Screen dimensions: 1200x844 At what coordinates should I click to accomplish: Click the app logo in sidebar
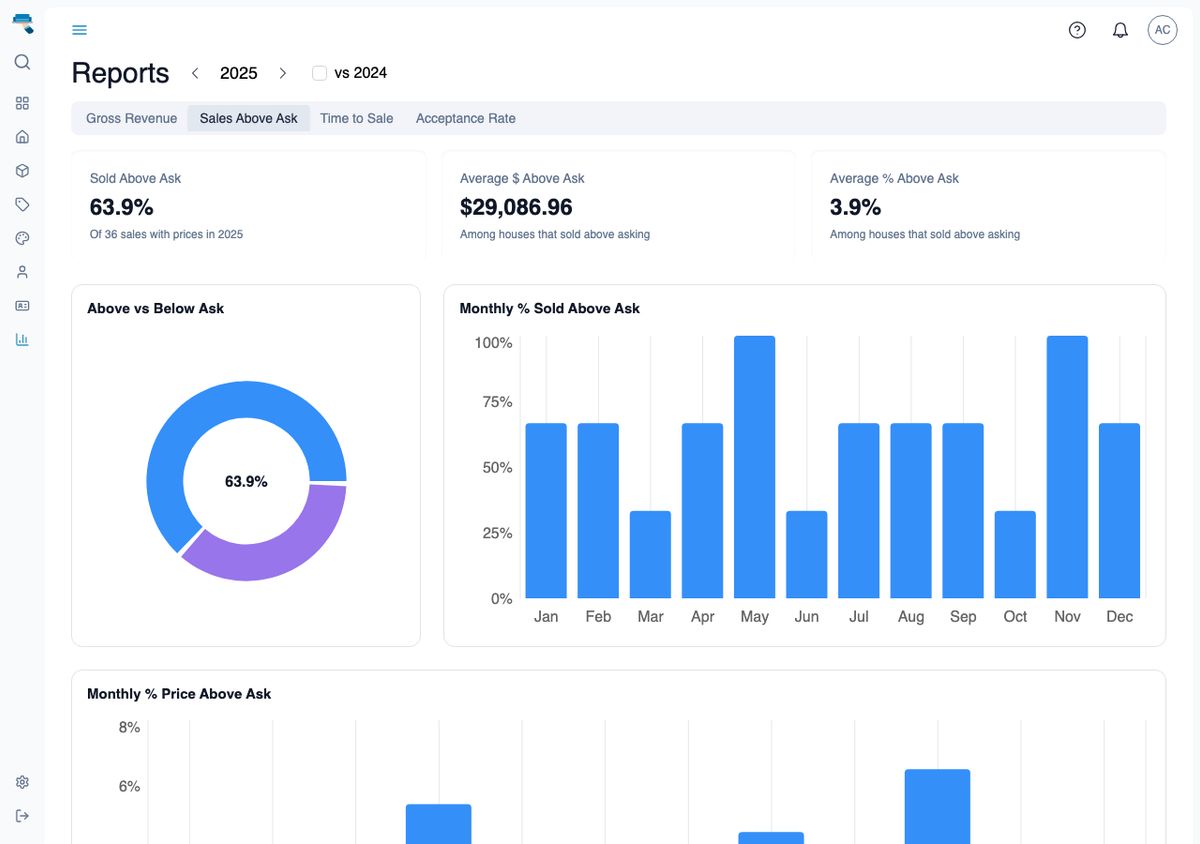click(x=22, y=23)
